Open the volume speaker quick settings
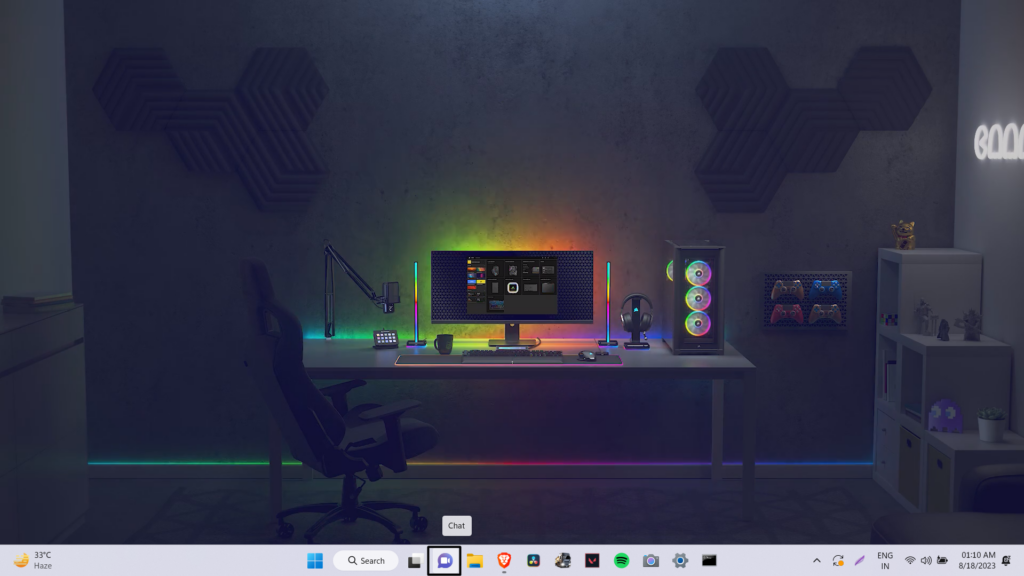The width and height of the screenshot is (1024, 576). (x=926, y=561)
